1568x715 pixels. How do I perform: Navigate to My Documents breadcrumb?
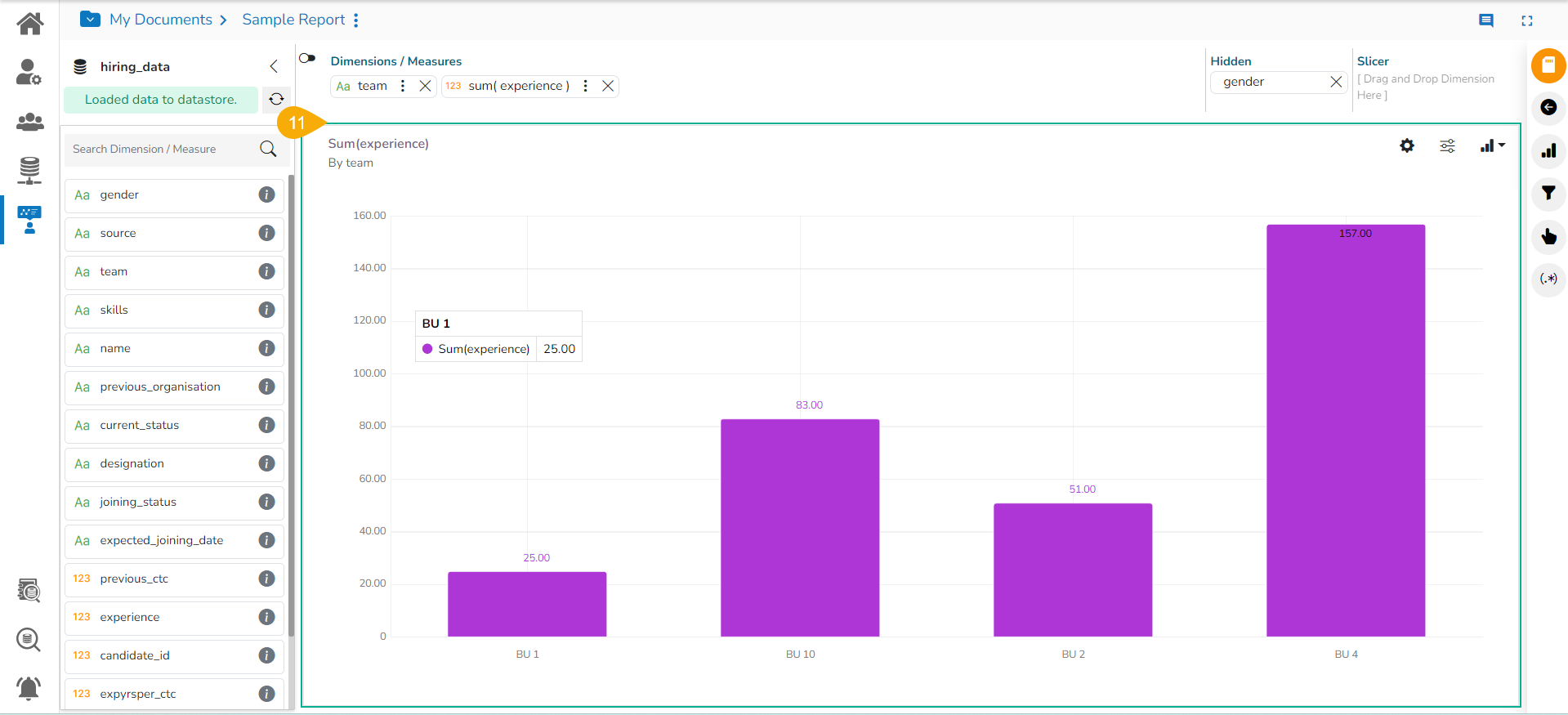pos(161,20)
